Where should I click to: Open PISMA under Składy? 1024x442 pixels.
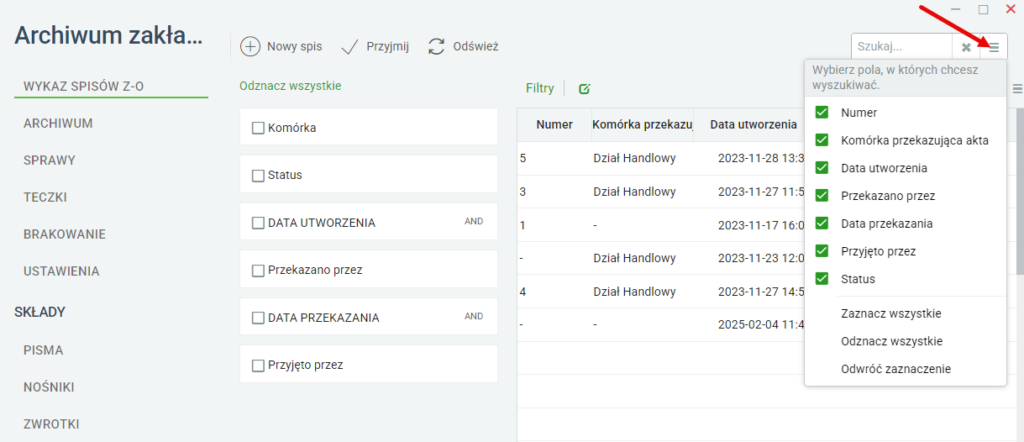(43, 351)
